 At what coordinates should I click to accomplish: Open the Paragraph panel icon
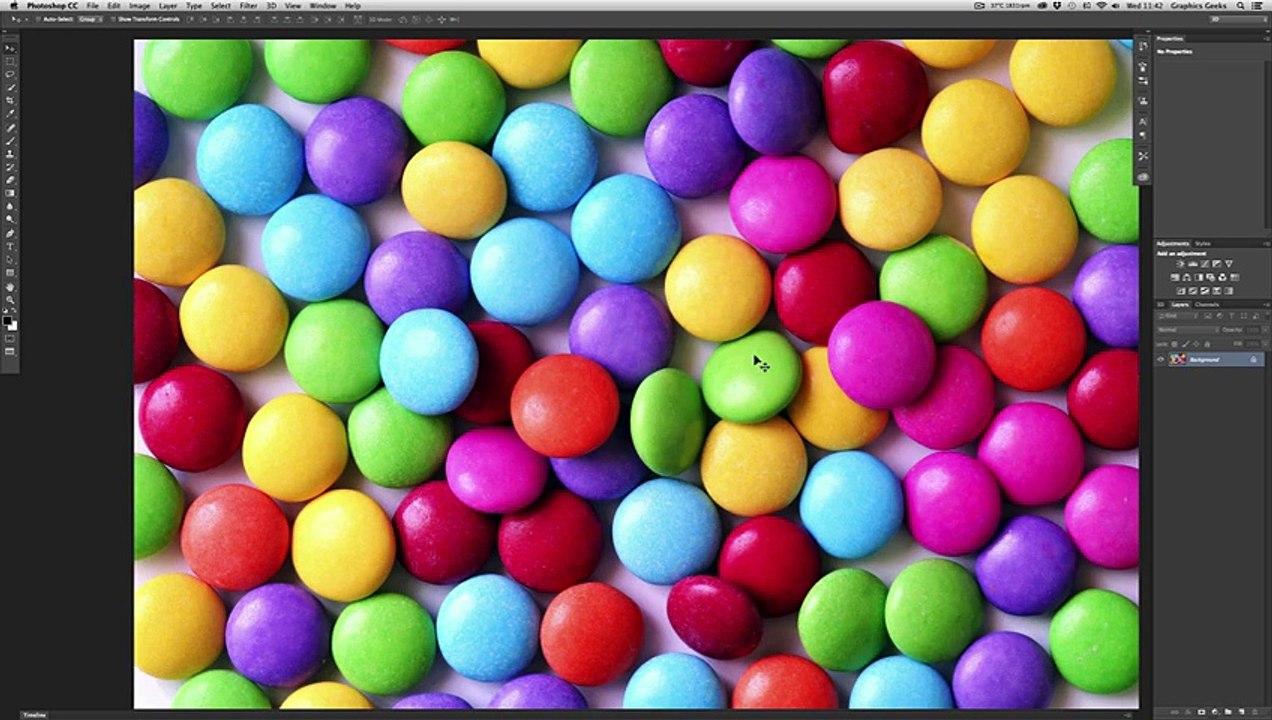point(1143,135)
